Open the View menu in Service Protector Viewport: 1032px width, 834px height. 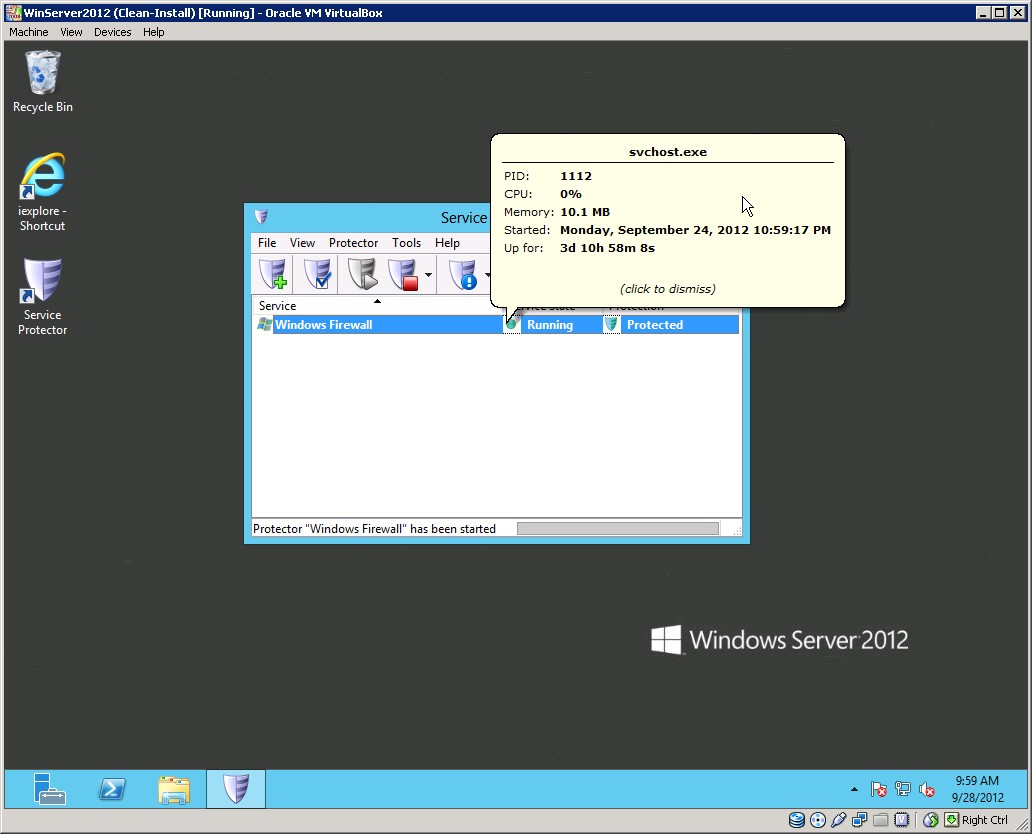coord(302,243)
